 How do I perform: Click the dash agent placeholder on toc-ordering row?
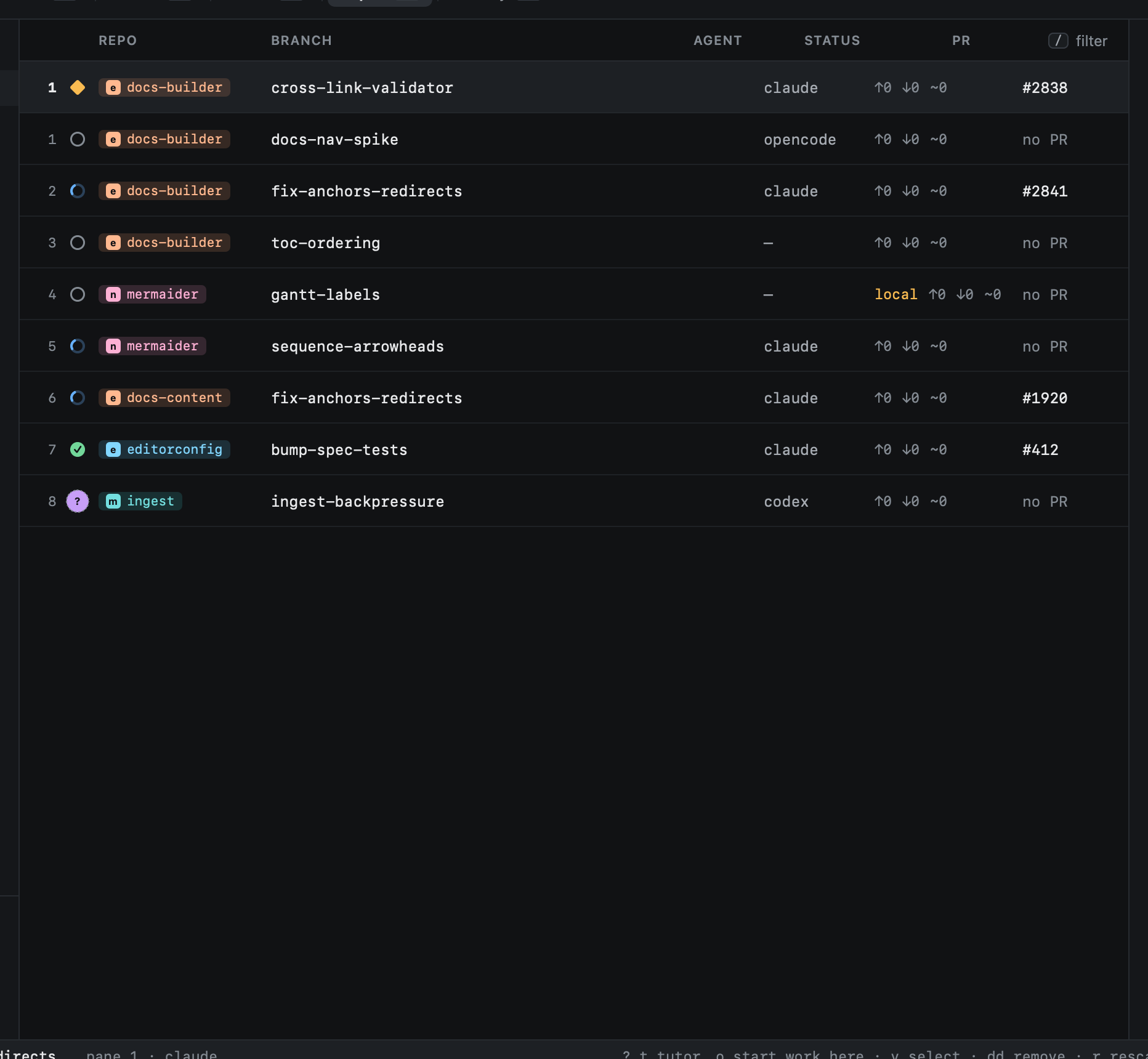[768, 243]
